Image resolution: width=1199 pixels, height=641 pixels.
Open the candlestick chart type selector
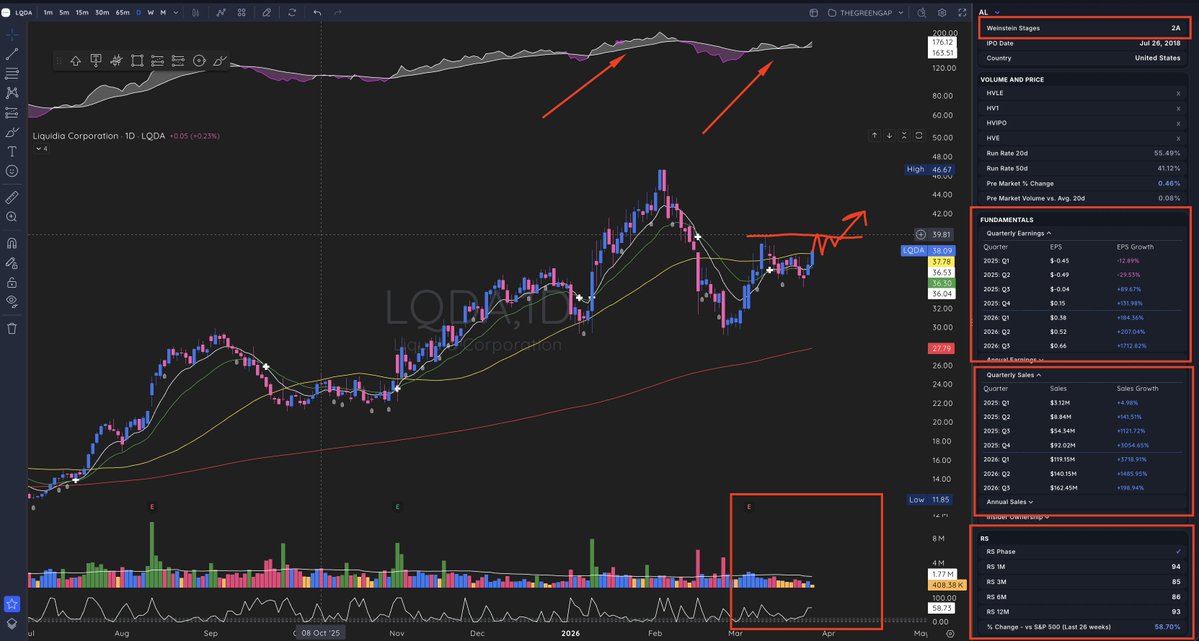pyautogui.click(x=197, y=13)
